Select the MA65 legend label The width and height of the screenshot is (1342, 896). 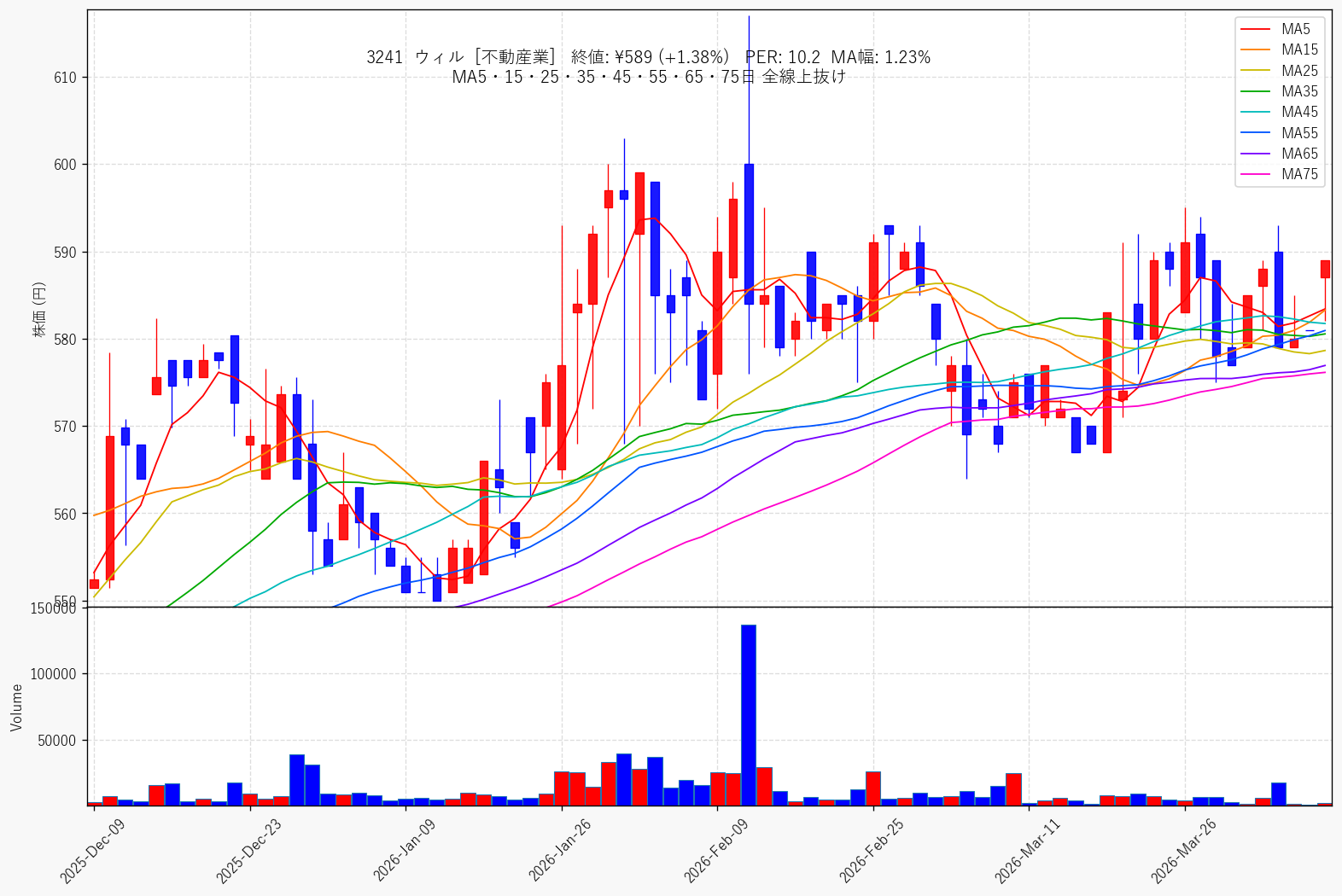tap(1299, 154)
